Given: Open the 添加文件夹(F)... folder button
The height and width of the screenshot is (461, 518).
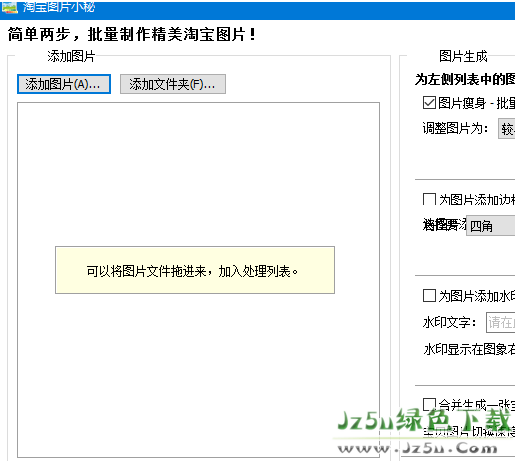Looking at the screenshot, I should point(173,84).
